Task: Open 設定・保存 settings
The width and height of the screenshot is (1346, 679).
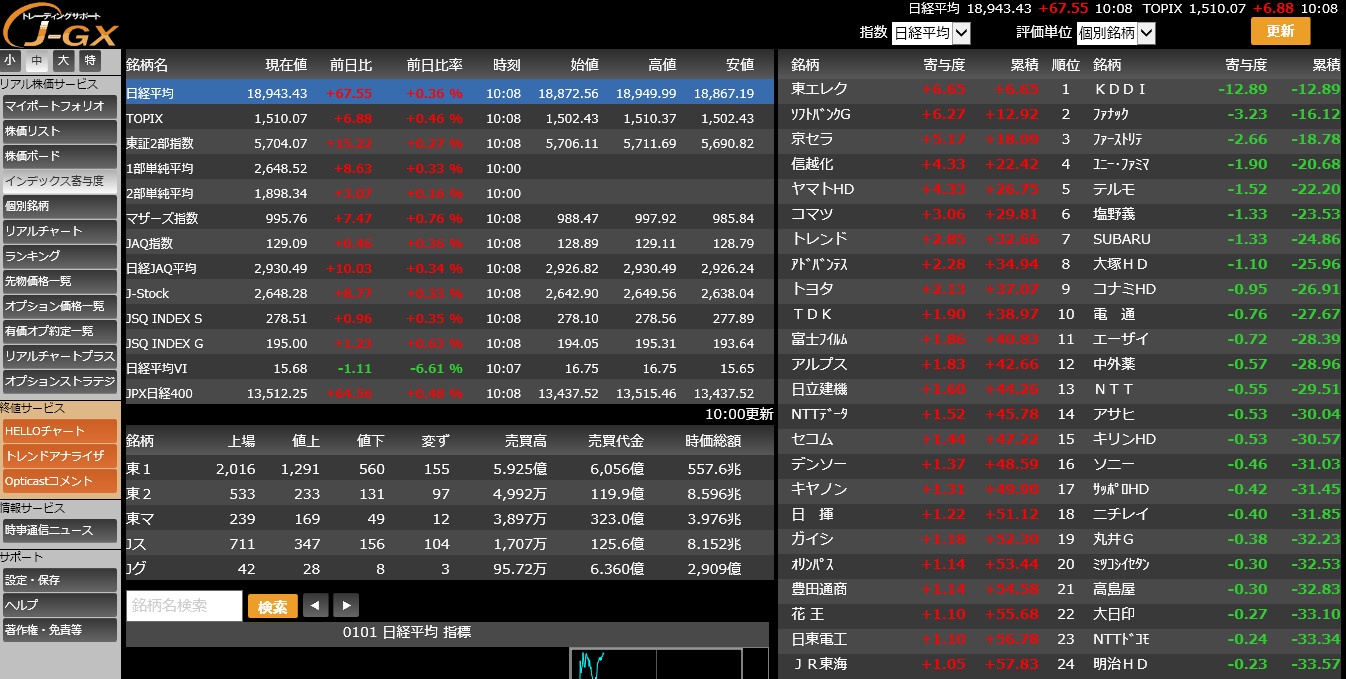Action: pyautogui.click(x=59, y=580)
